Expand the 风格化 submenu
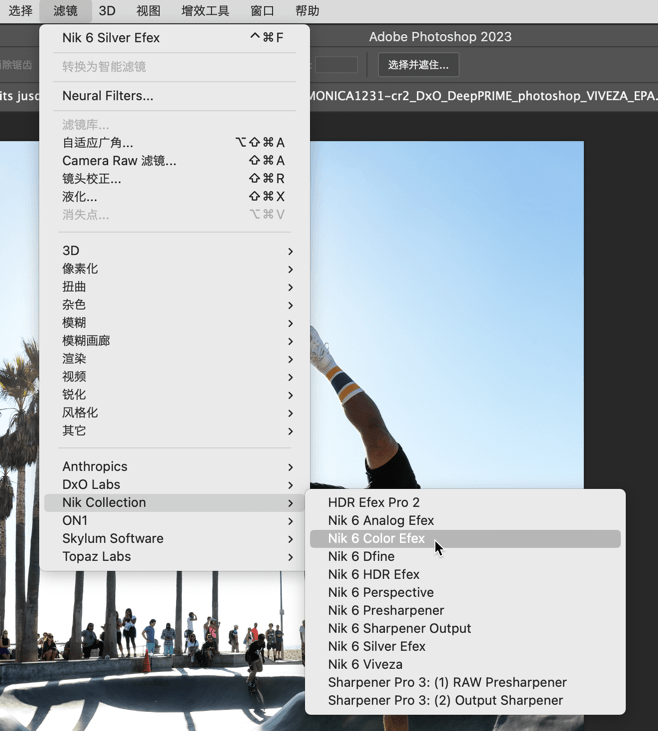 [174, 413]
